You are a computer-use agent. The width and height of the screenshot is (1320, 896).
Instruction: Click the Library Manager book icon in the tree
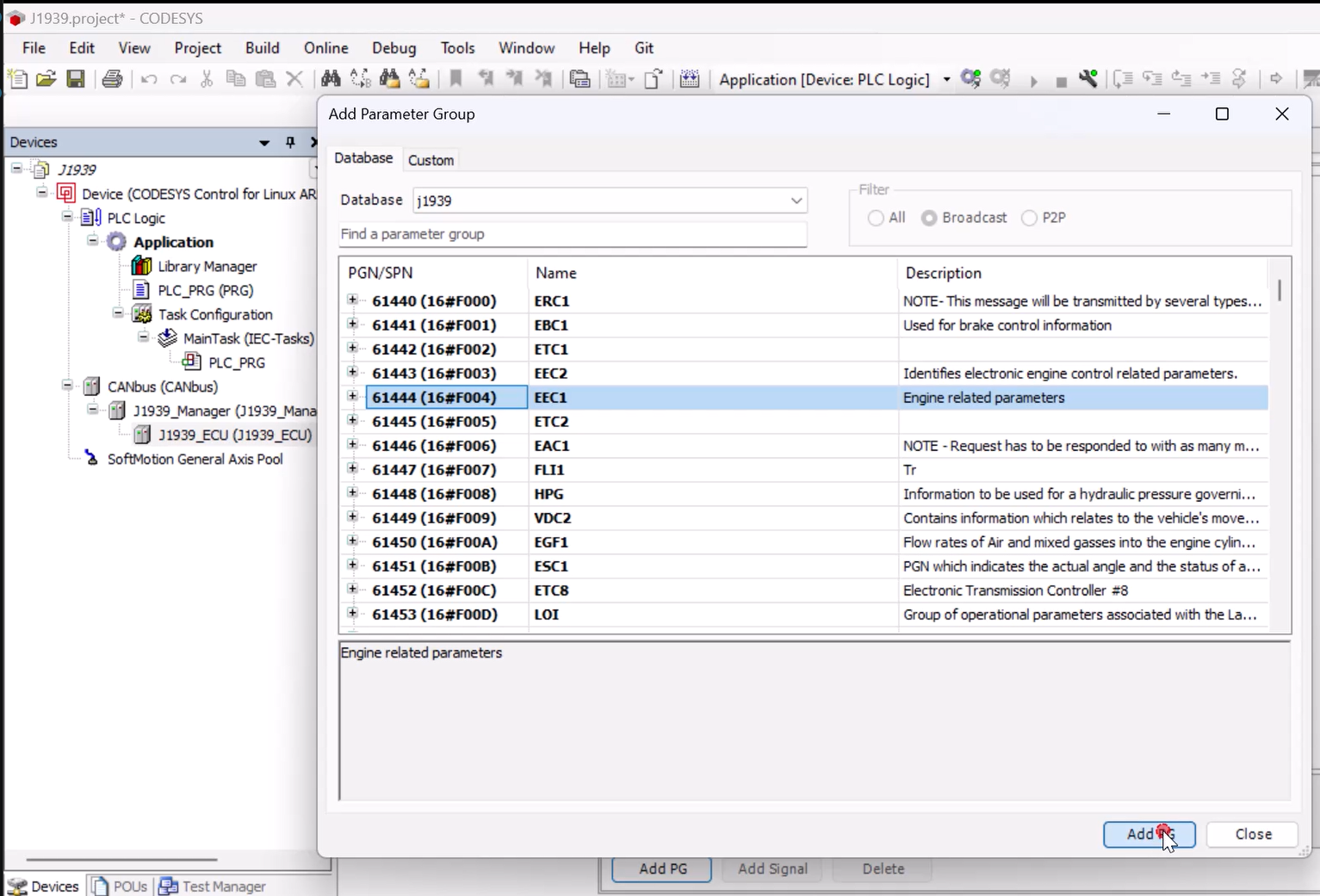point(142,266)
